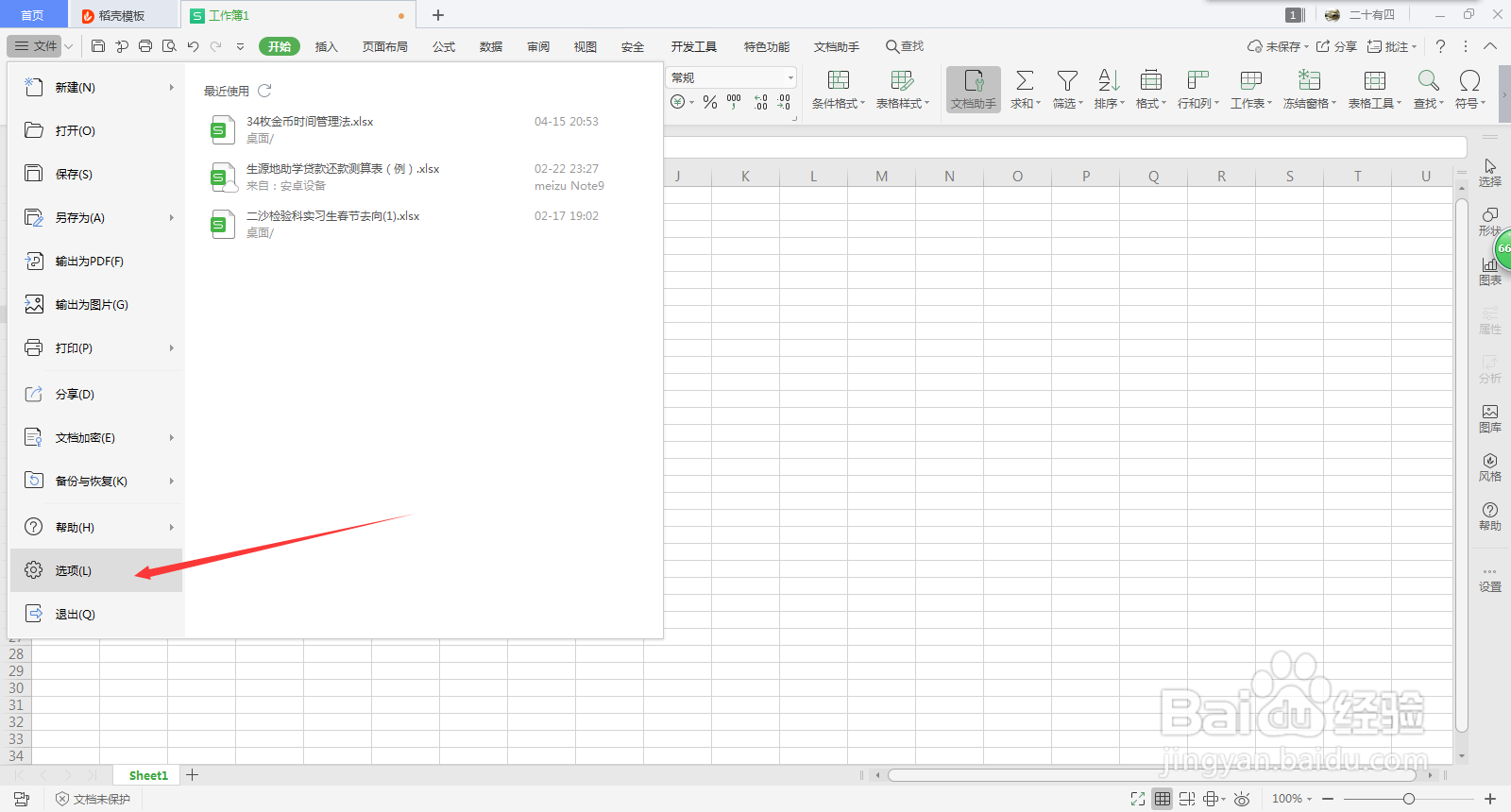Image resolution: width=1511 pixels, height=812 pixels.
Task: Click the horizontal scrollbar thumb
Action: coord(1151,775)
